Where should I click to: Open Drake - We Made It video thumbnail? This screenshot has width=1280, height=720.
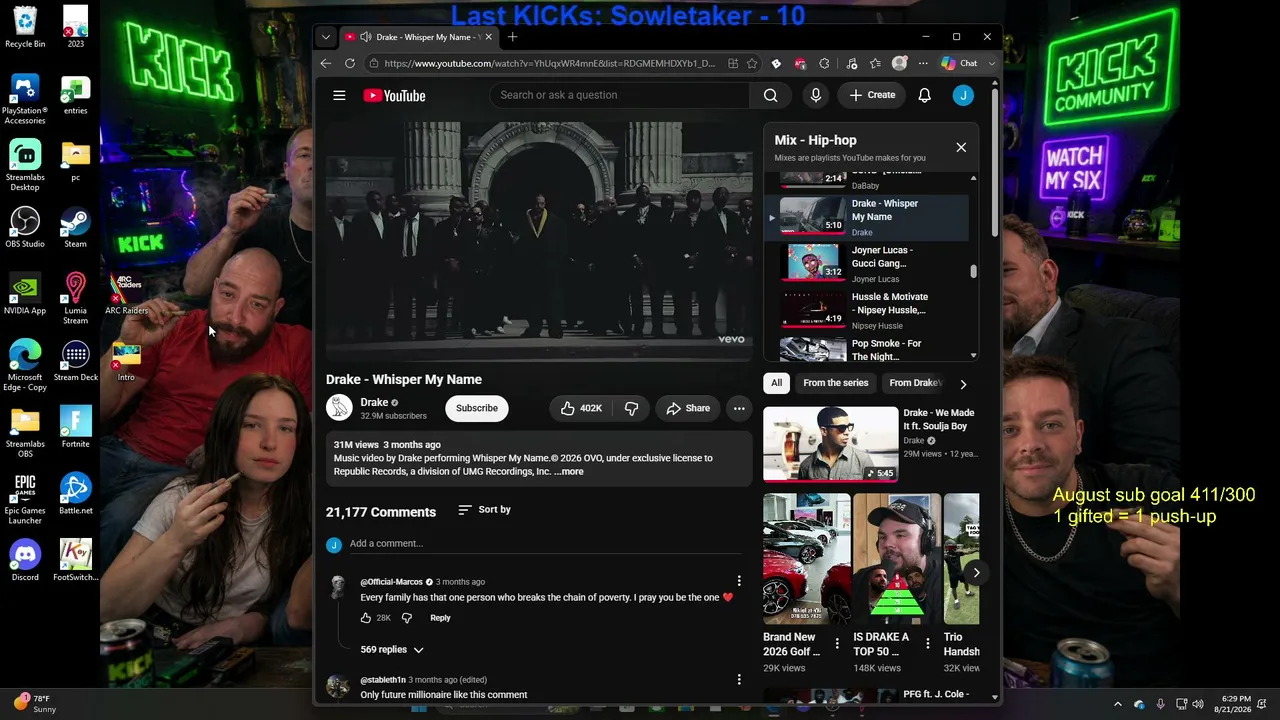coord(831,444)
